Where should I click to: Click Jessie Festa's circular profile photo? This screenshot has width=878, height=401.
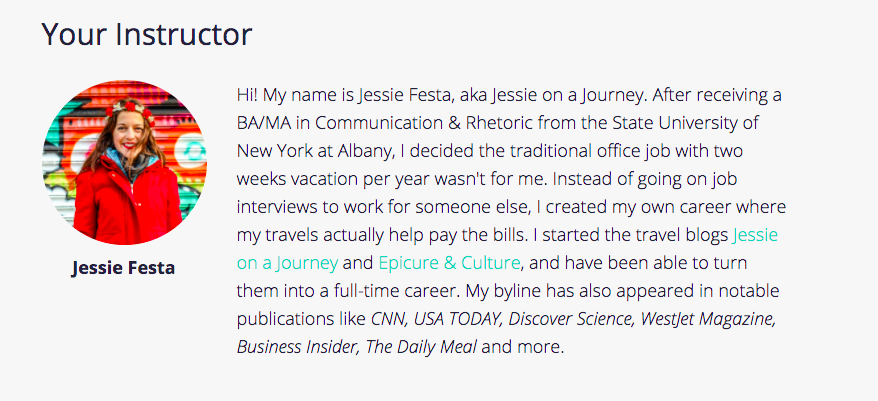(124, 162)
